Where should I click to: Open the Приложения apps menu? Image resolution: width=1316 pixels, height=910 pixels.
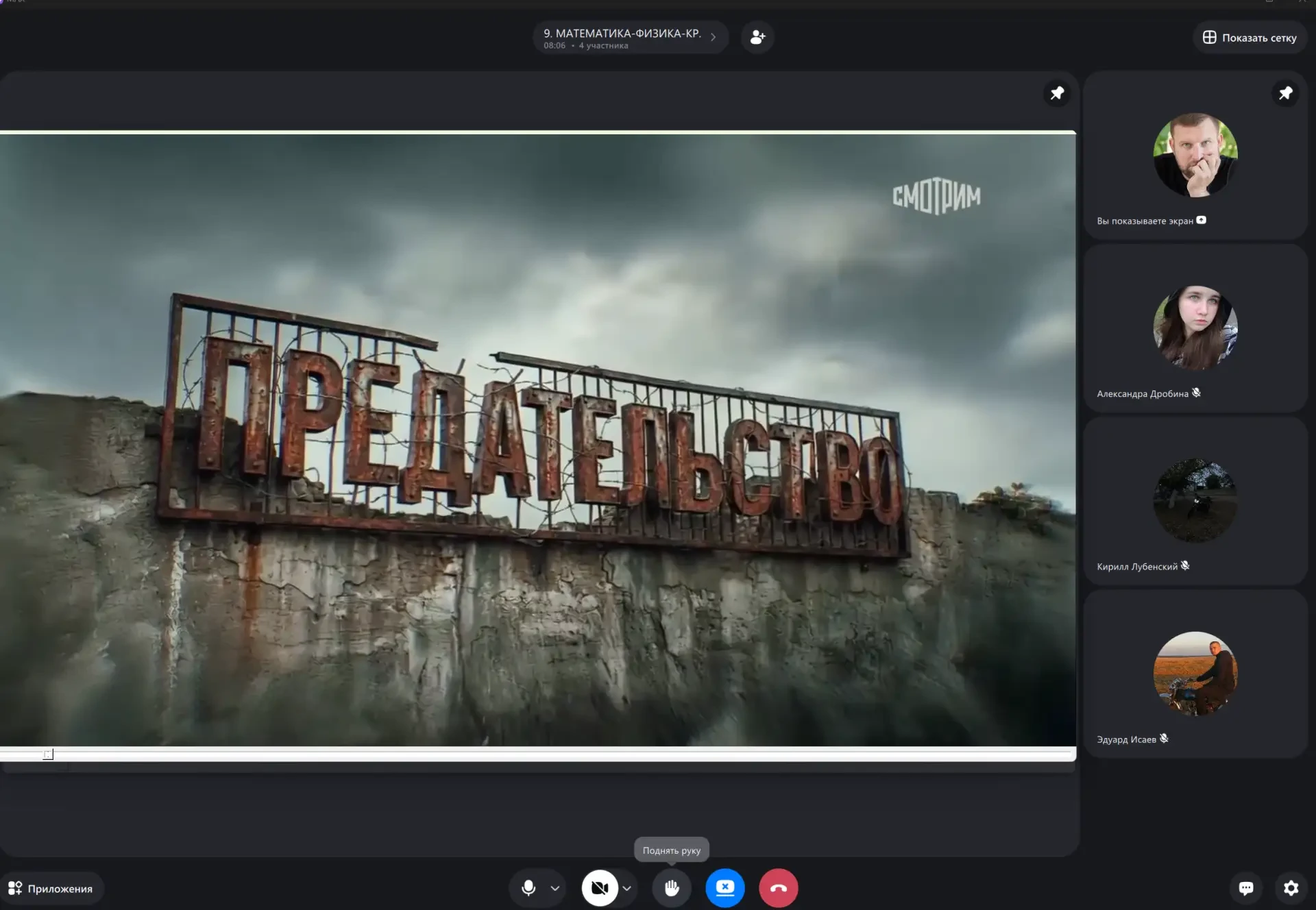(51, 889)
